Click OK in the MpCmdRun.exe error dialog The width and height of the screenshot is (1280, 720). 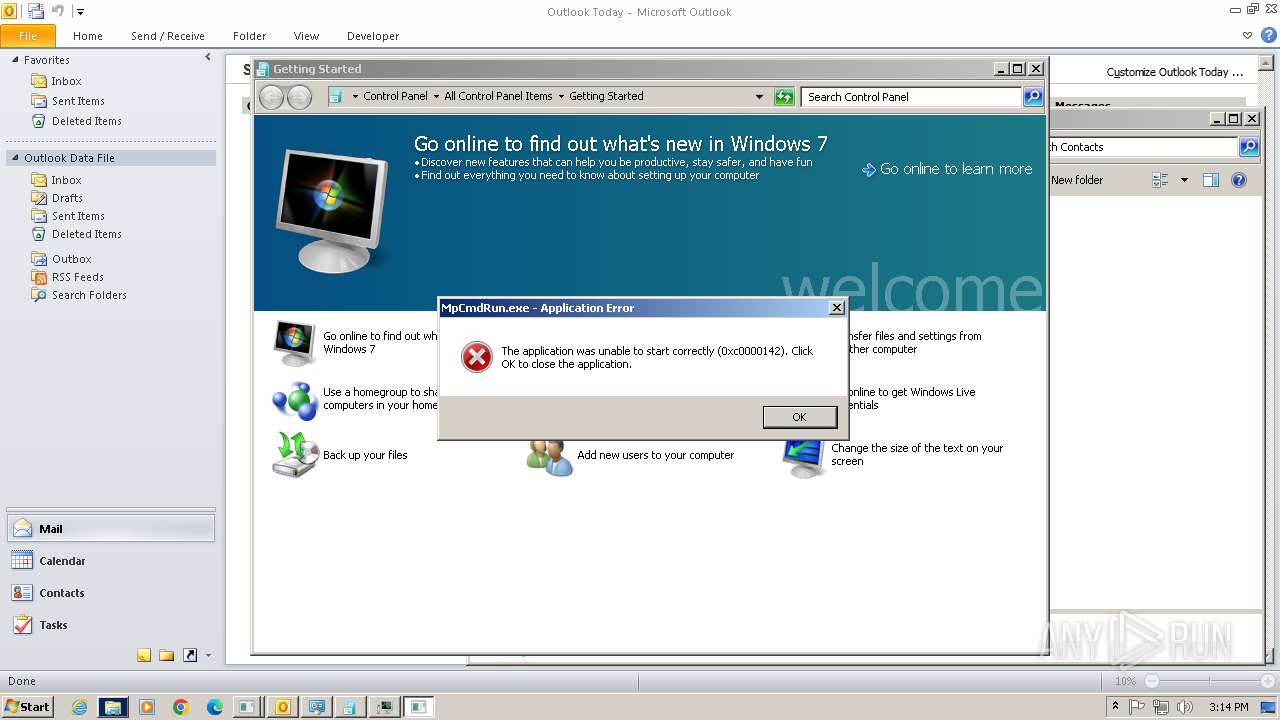pyautogui.click(x=799, y=417)
